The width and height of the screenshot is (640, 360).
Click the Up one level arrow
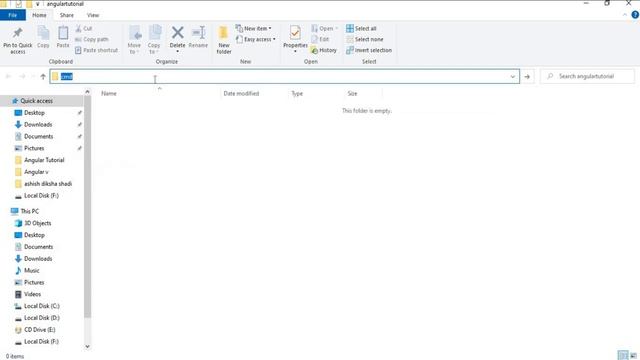43,76
